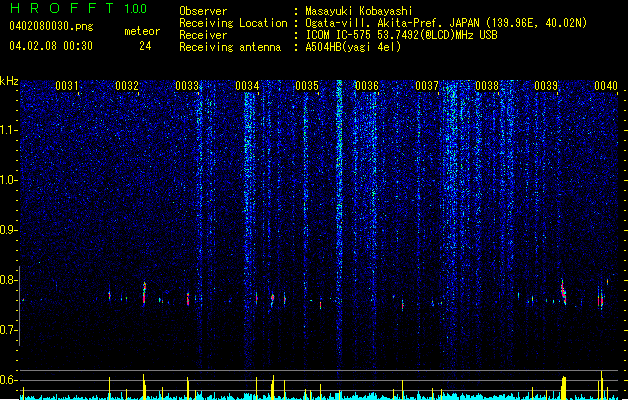Click the time marker 0040

click(606, 86)
